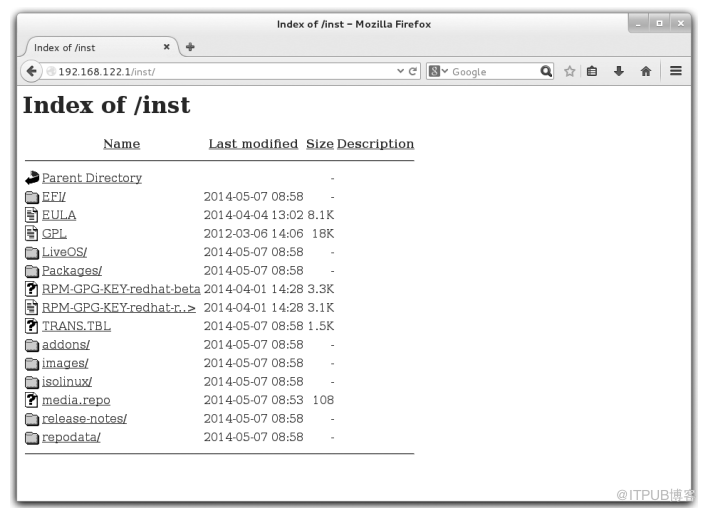Open the media.repo file link
Image resolution: width=706 pixels, height=510 pixels.
(76, 400)
